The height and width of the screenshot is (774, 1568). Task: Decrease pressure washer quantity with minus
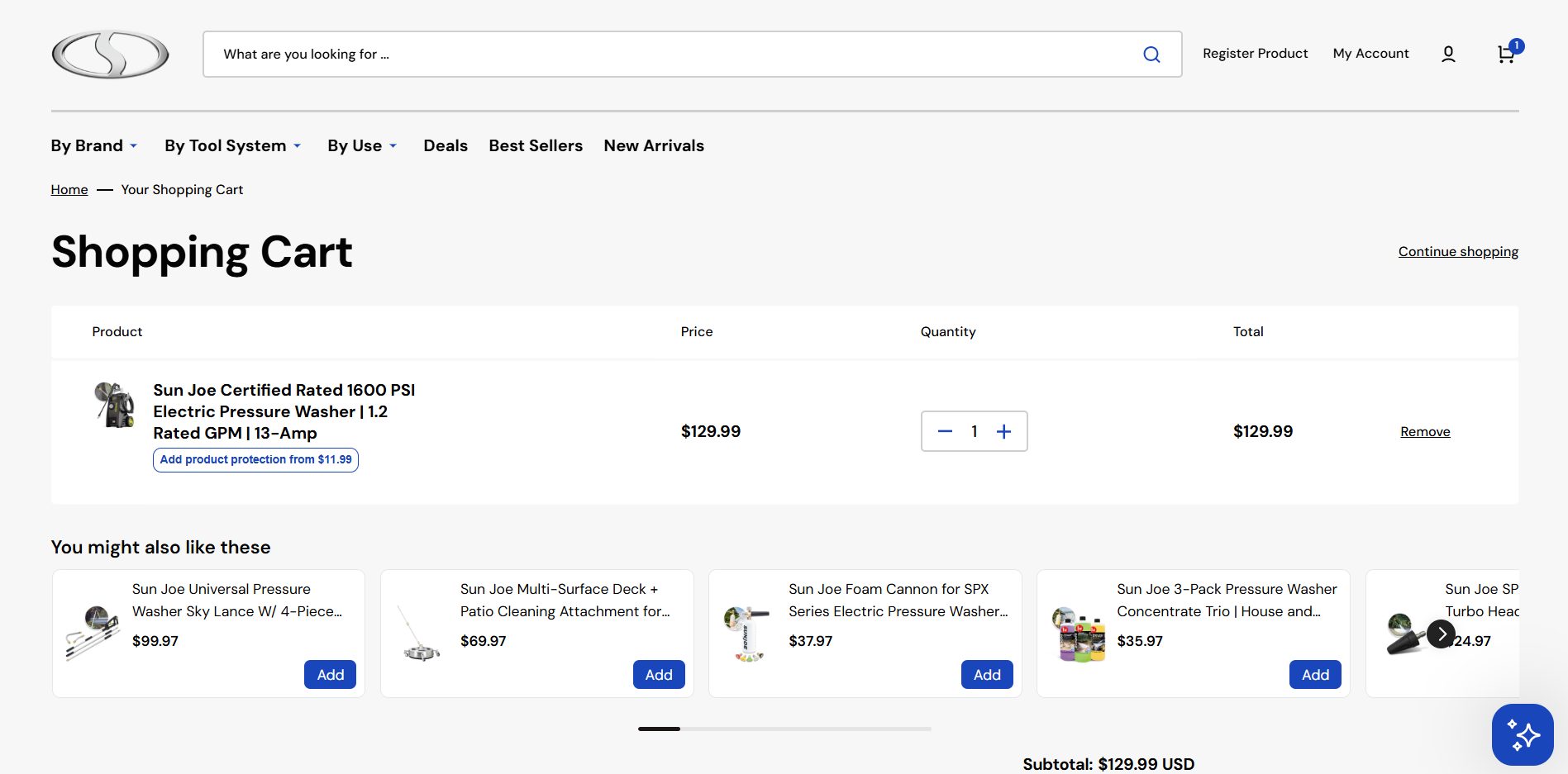click(946, 431)
